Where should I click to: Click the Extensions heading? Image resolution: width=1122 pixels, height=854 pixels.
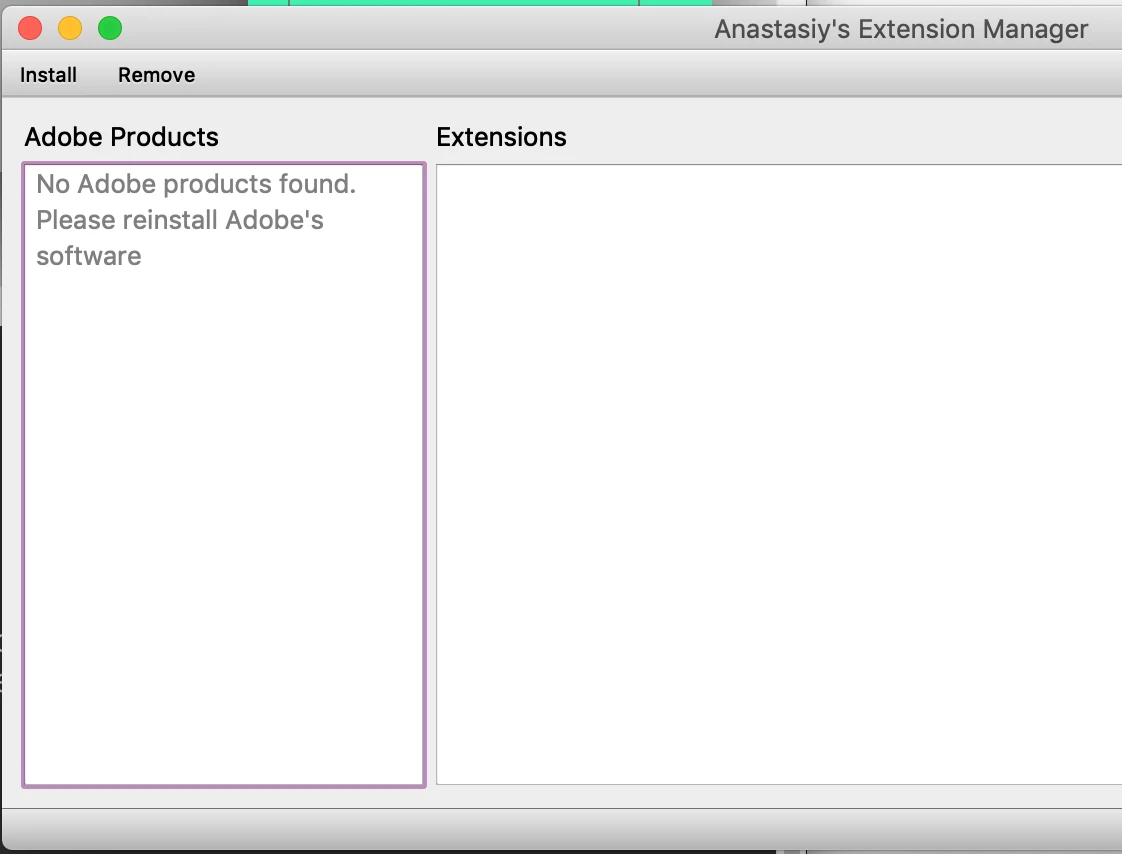[502, 137]
